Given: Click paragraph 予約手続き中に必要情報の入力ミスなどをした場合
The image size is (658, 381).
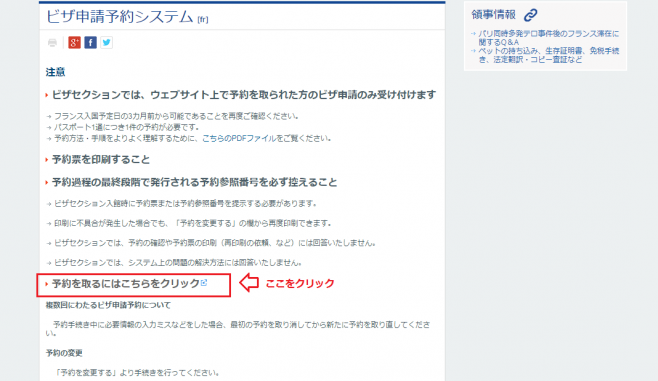Looking at the screenshot, I should (x=238, y=329).
